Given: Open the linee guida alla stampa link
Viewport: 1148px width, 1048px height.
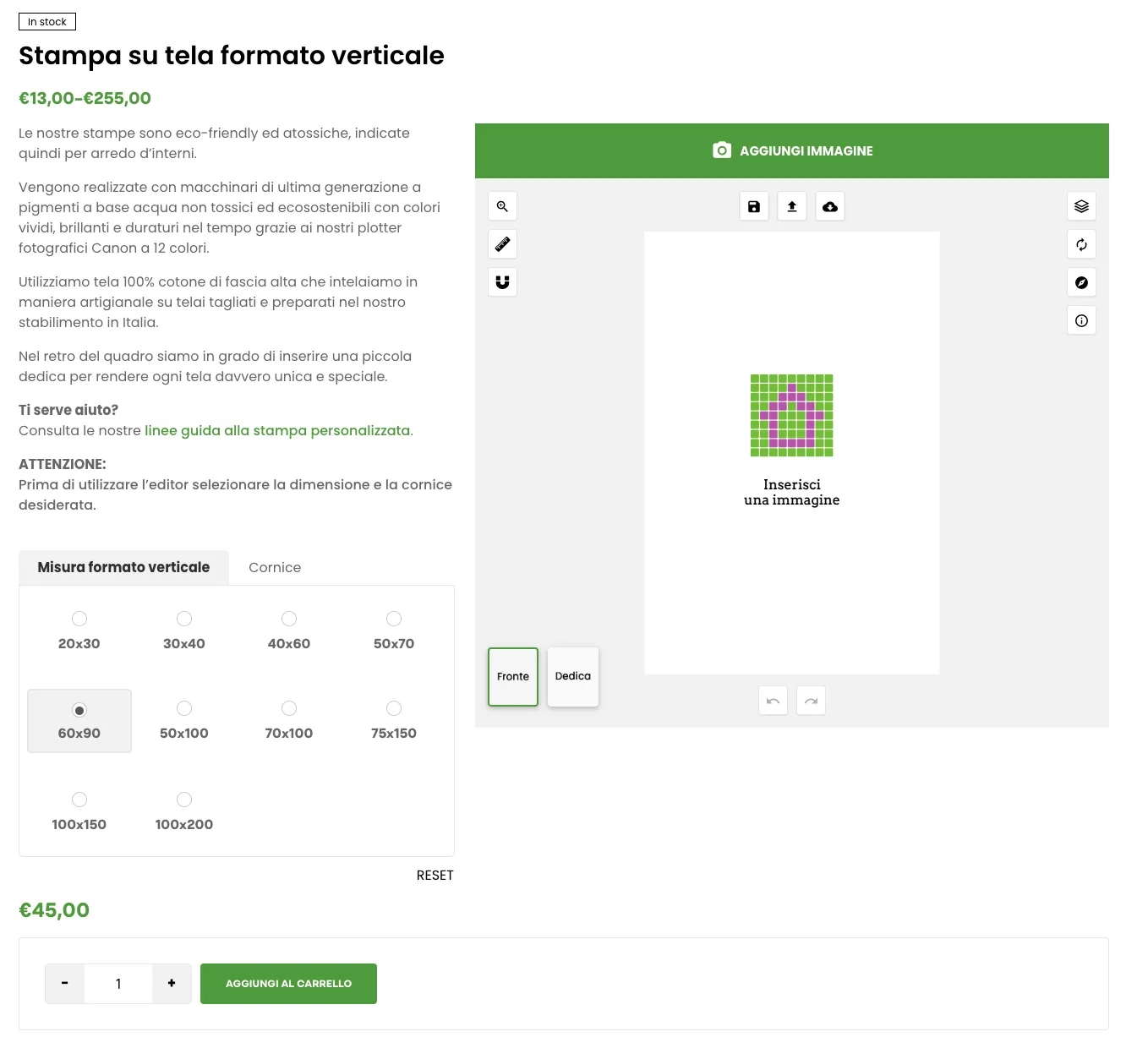Looking at the screenshot, I should [277, 431].
